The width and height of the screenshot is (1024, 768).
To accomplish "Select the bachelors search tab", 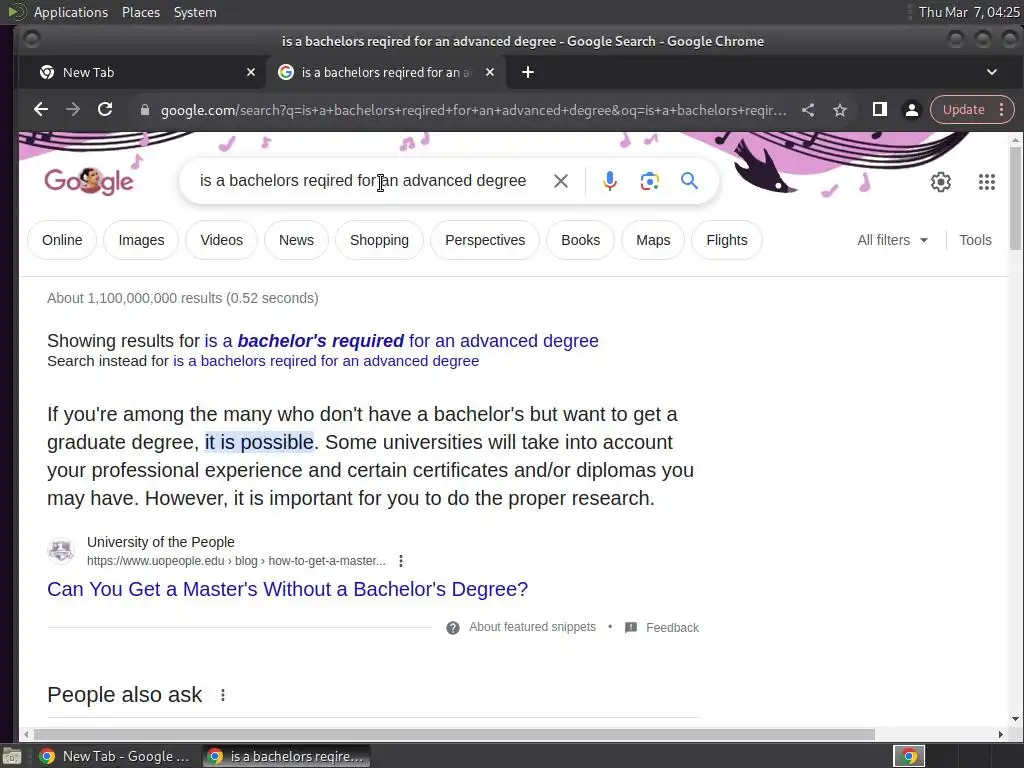I will point(385,72).
